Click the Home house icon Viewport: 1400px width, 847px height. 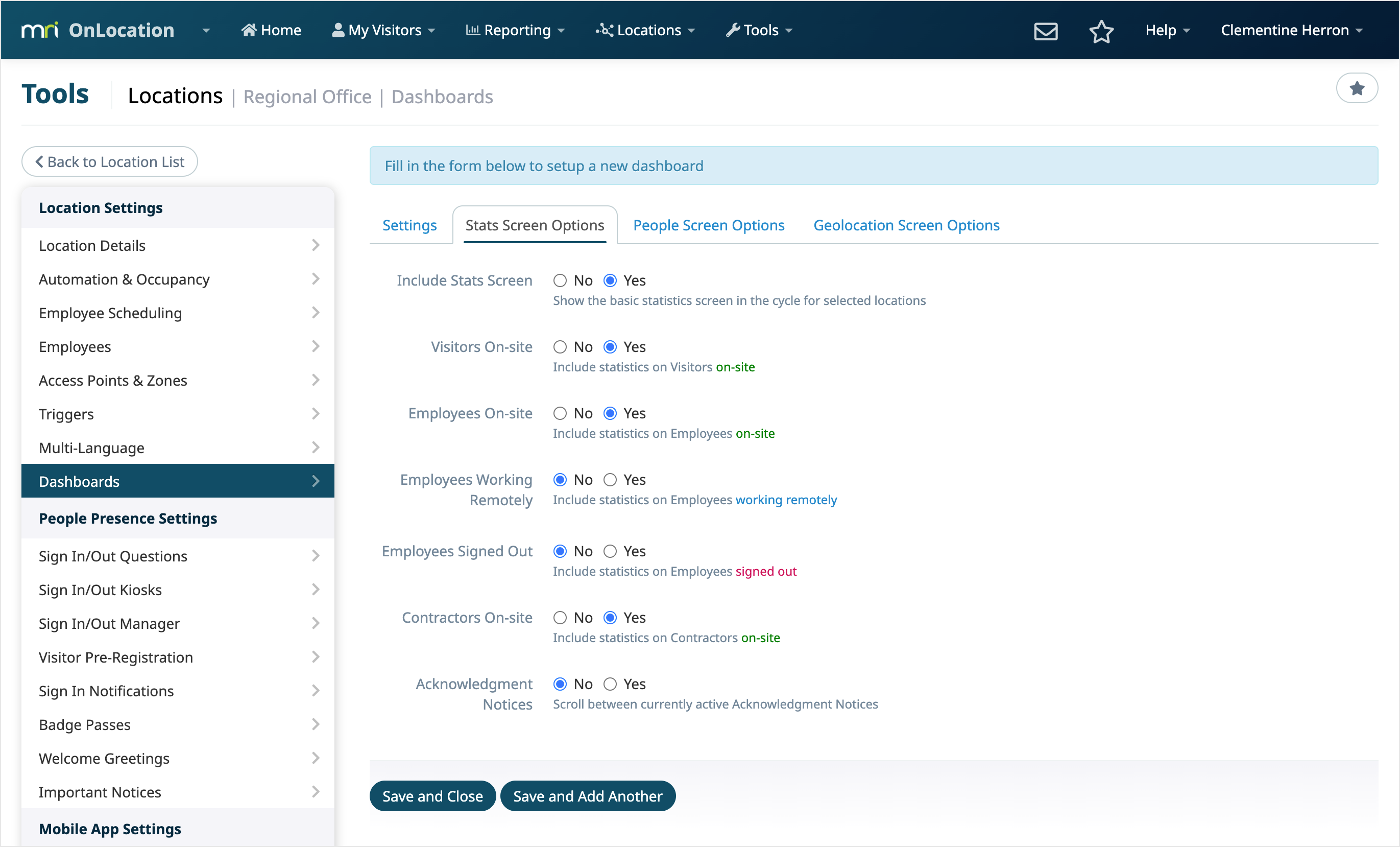tap(248, 30)
